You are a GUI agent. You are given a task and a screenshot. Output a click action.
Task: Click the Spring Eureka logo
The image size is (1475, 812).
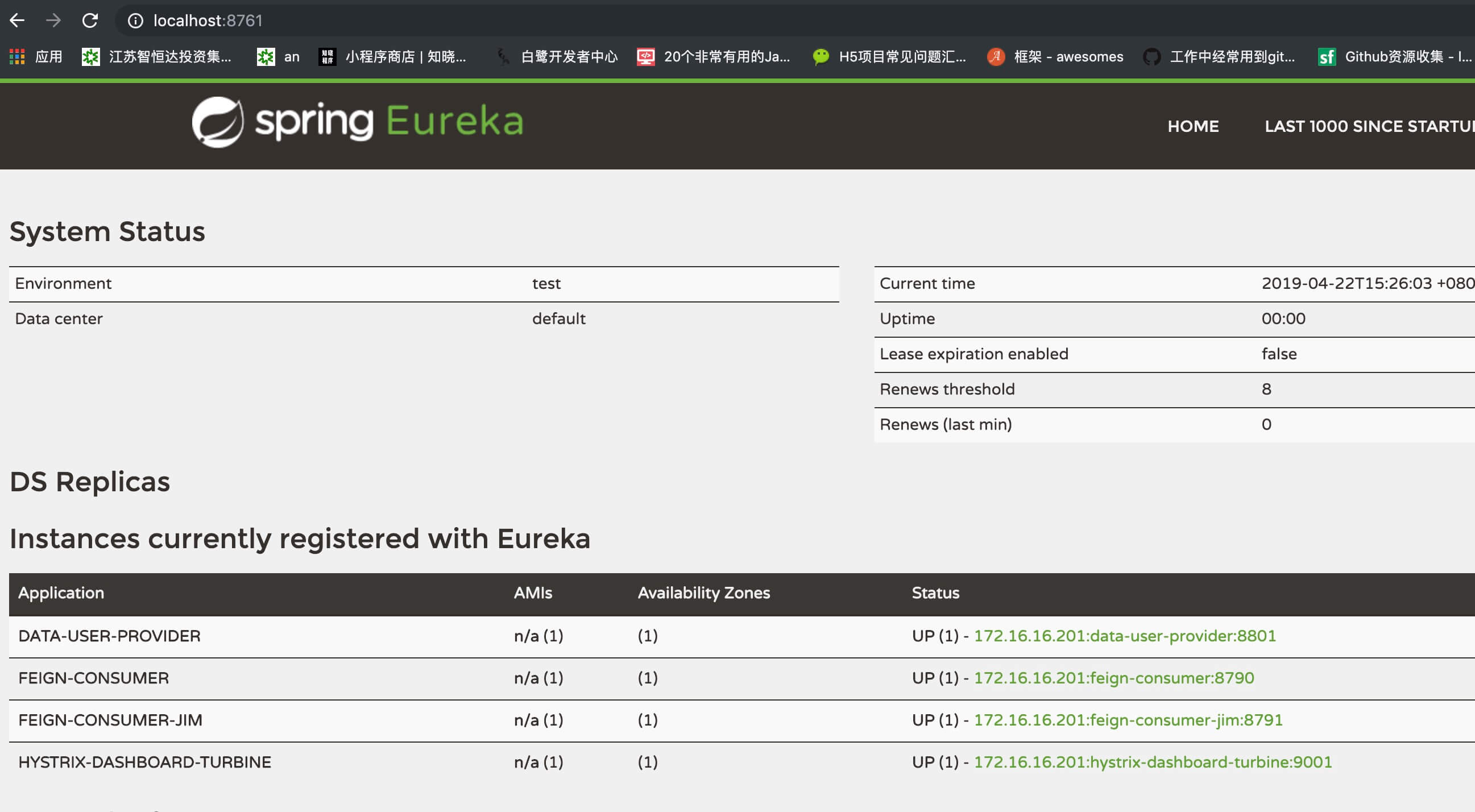pyautogui.click(x=357, y=121)
